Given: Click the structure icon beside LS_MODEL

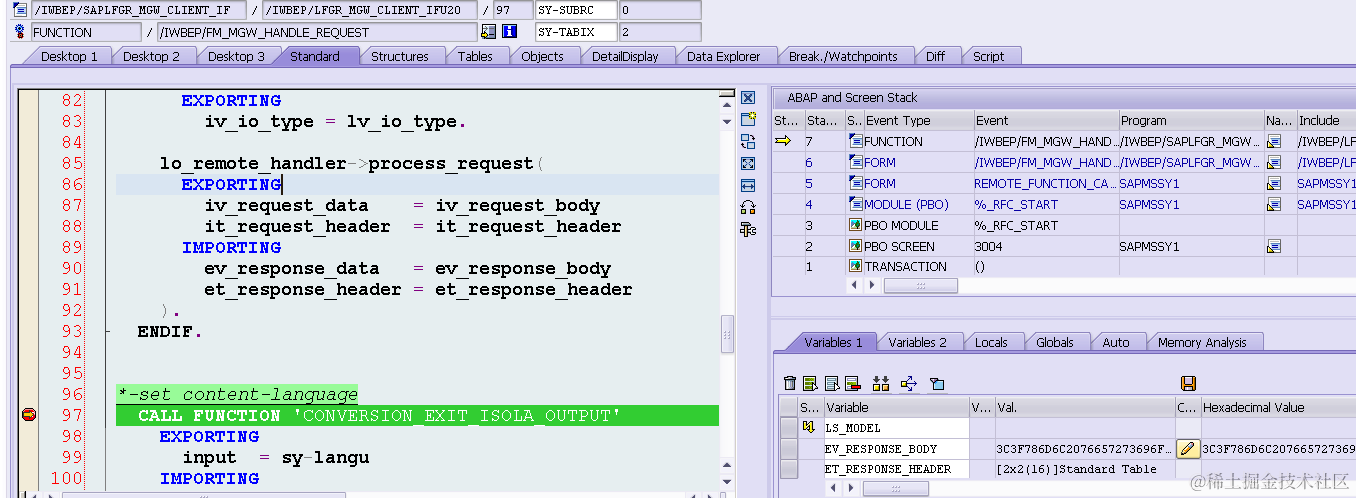Looking at the screenshot, I should click(x=808, y=428).
